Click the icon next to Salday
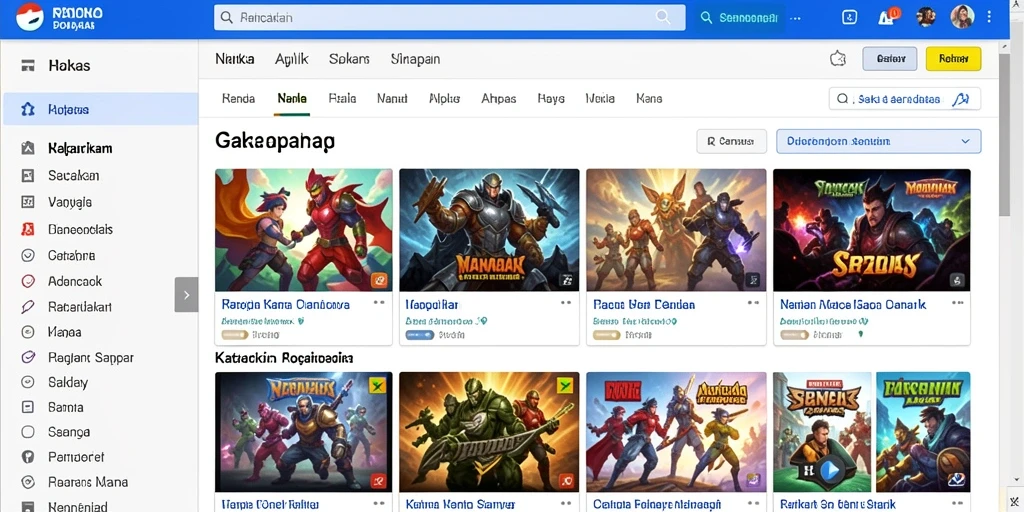Screen dimensions: 1024x512 [x=27, y=382]
